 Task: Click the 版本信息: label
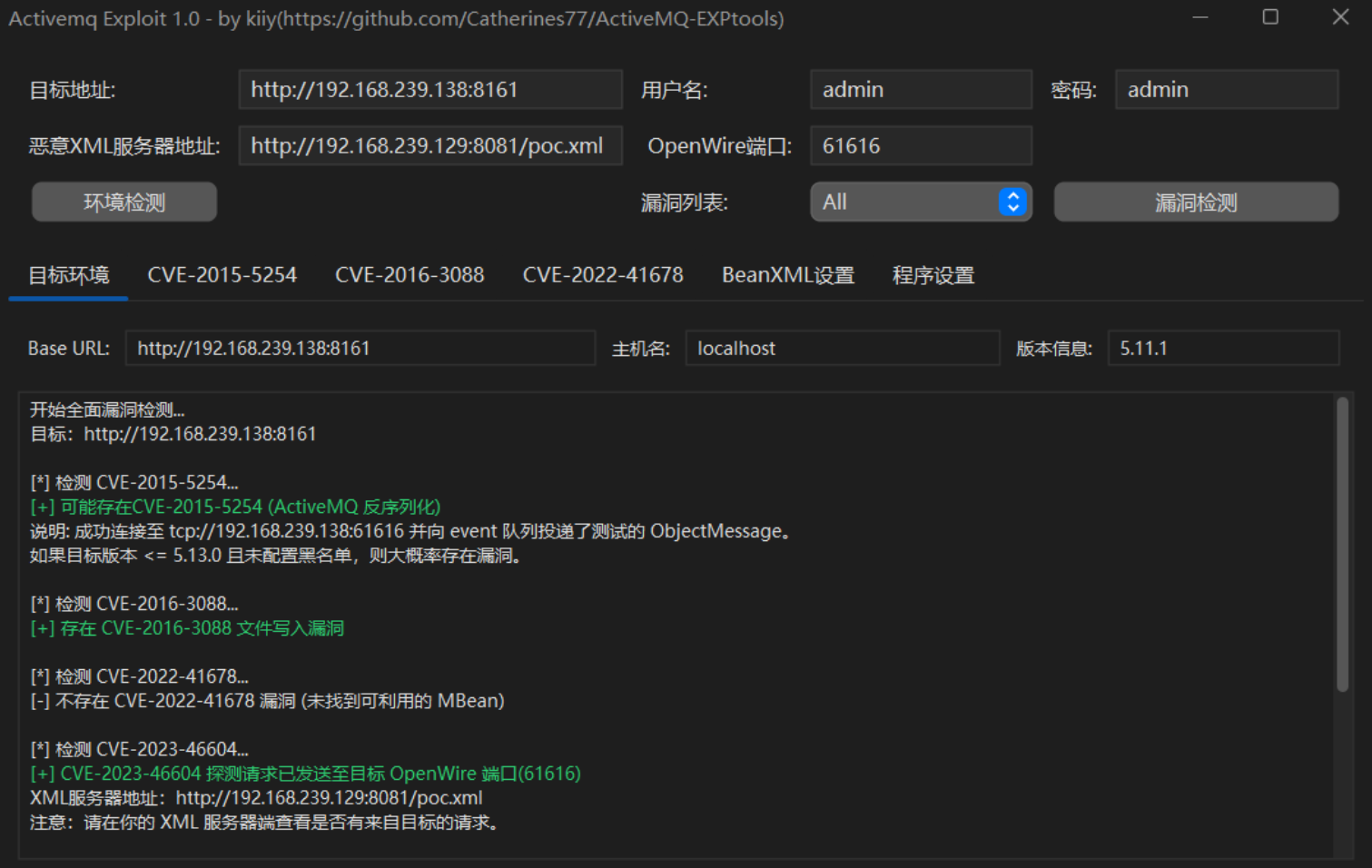click(x=1054, y=349)
